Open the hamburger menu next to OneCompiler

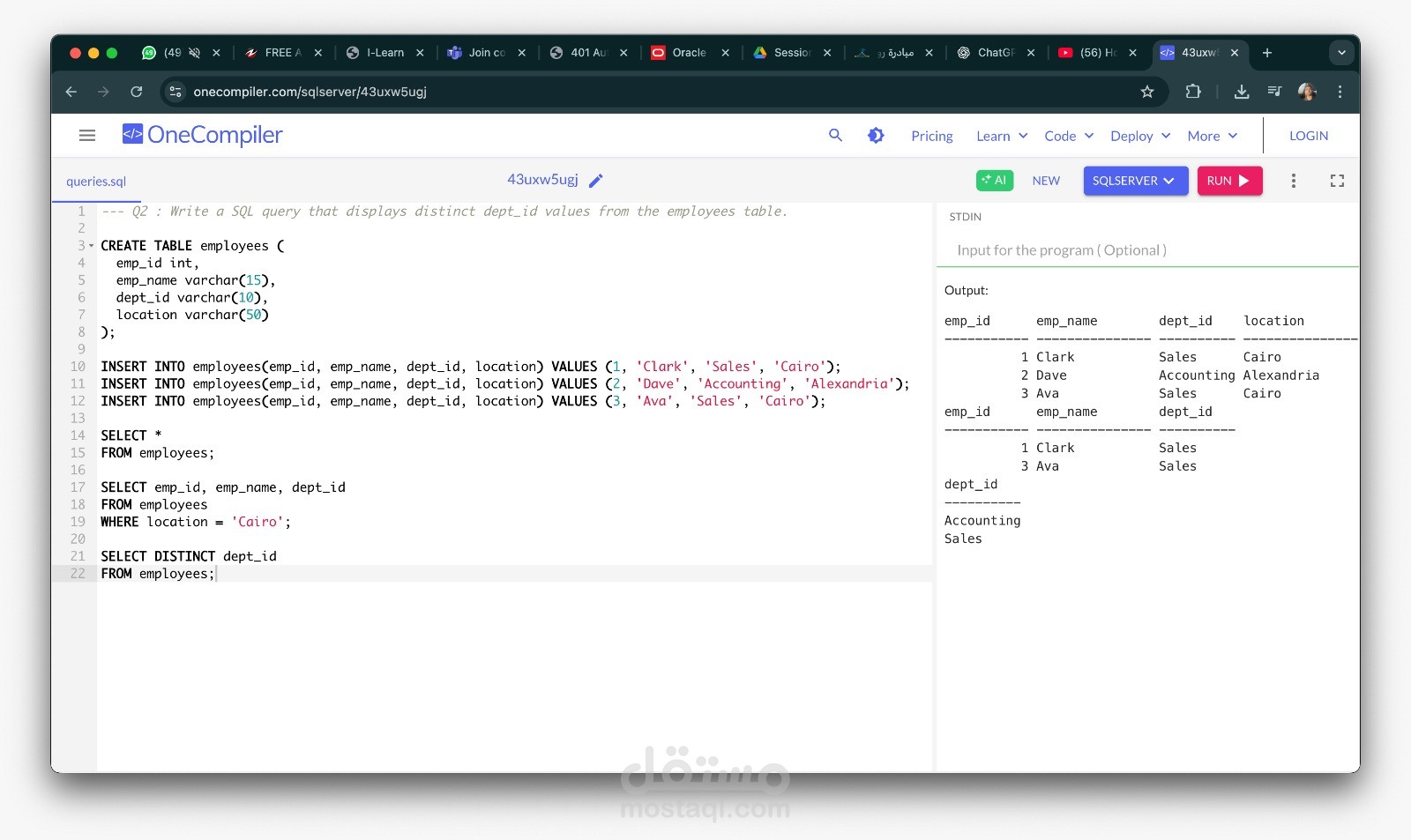pyautogui.click(x=86, y=136)
